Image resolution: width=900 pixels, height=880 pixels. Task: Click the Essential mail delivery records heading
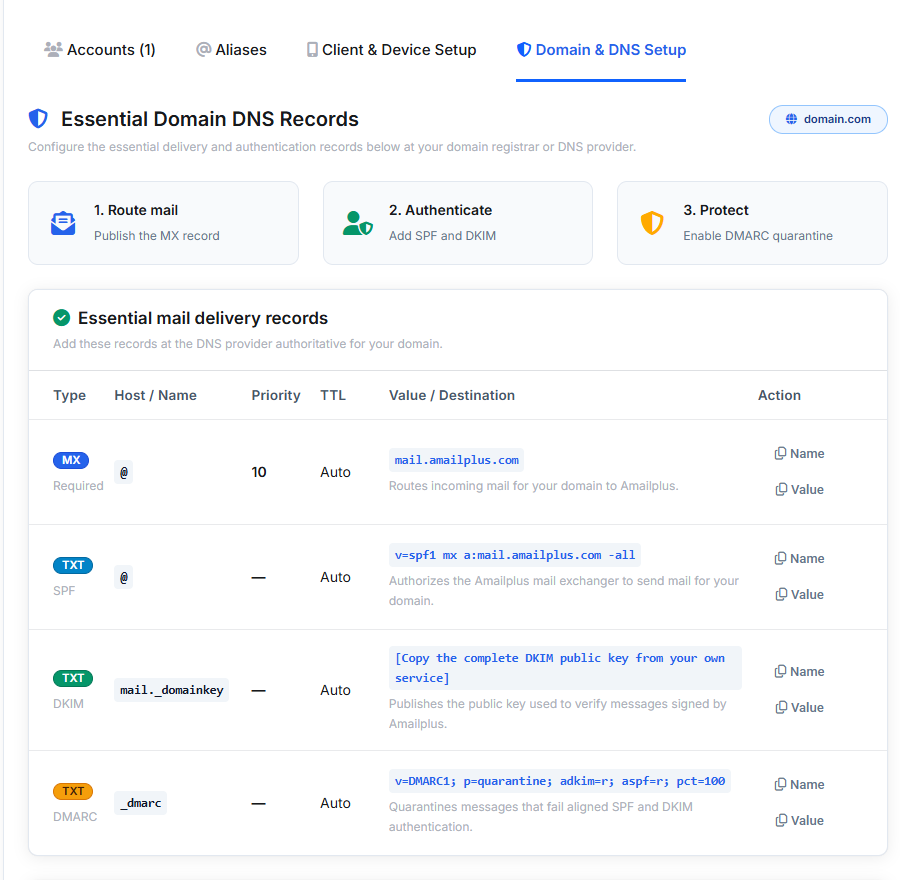click(x=203, y=318)
